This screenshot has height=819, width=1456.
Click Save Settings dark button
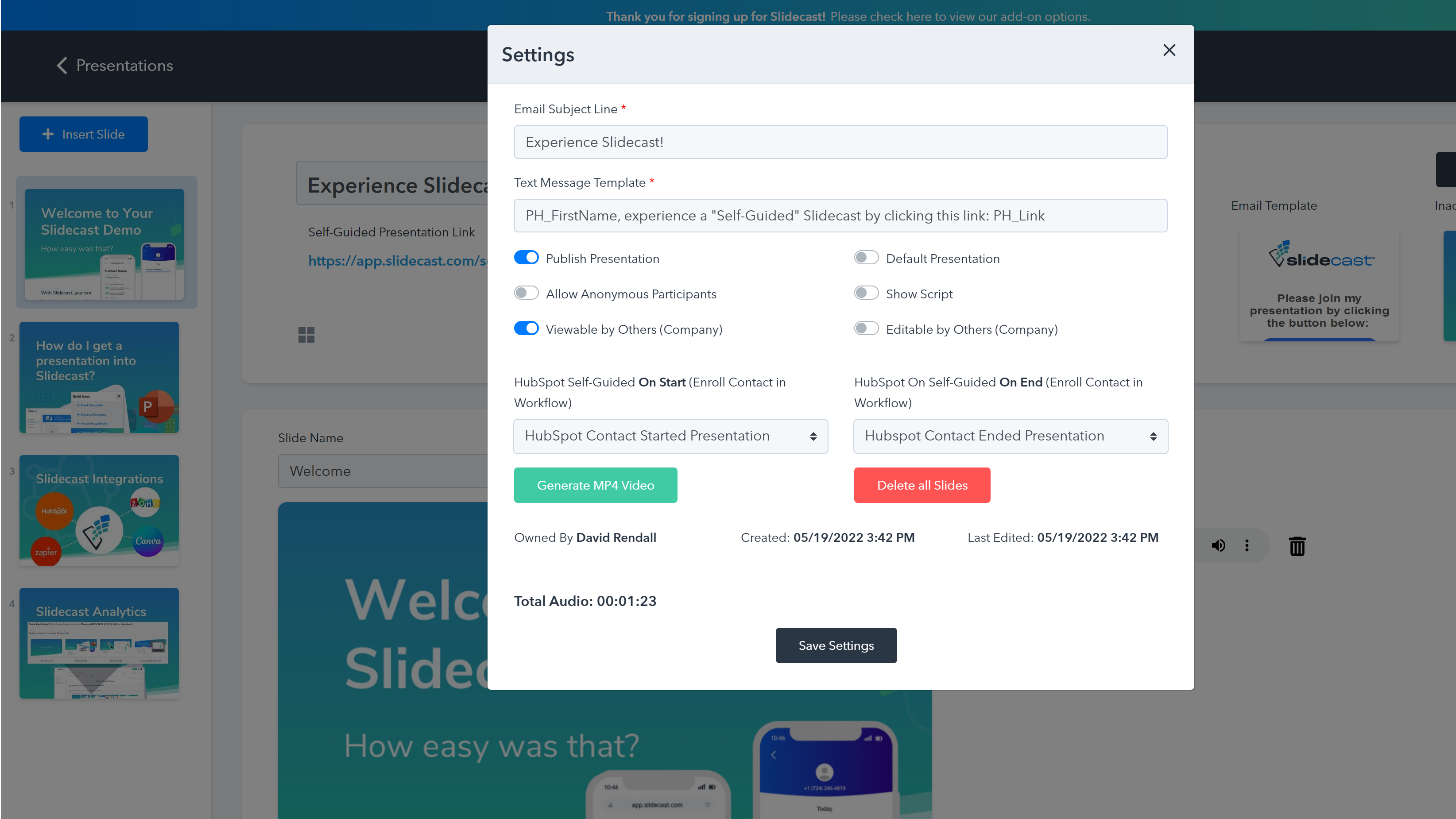836,645
